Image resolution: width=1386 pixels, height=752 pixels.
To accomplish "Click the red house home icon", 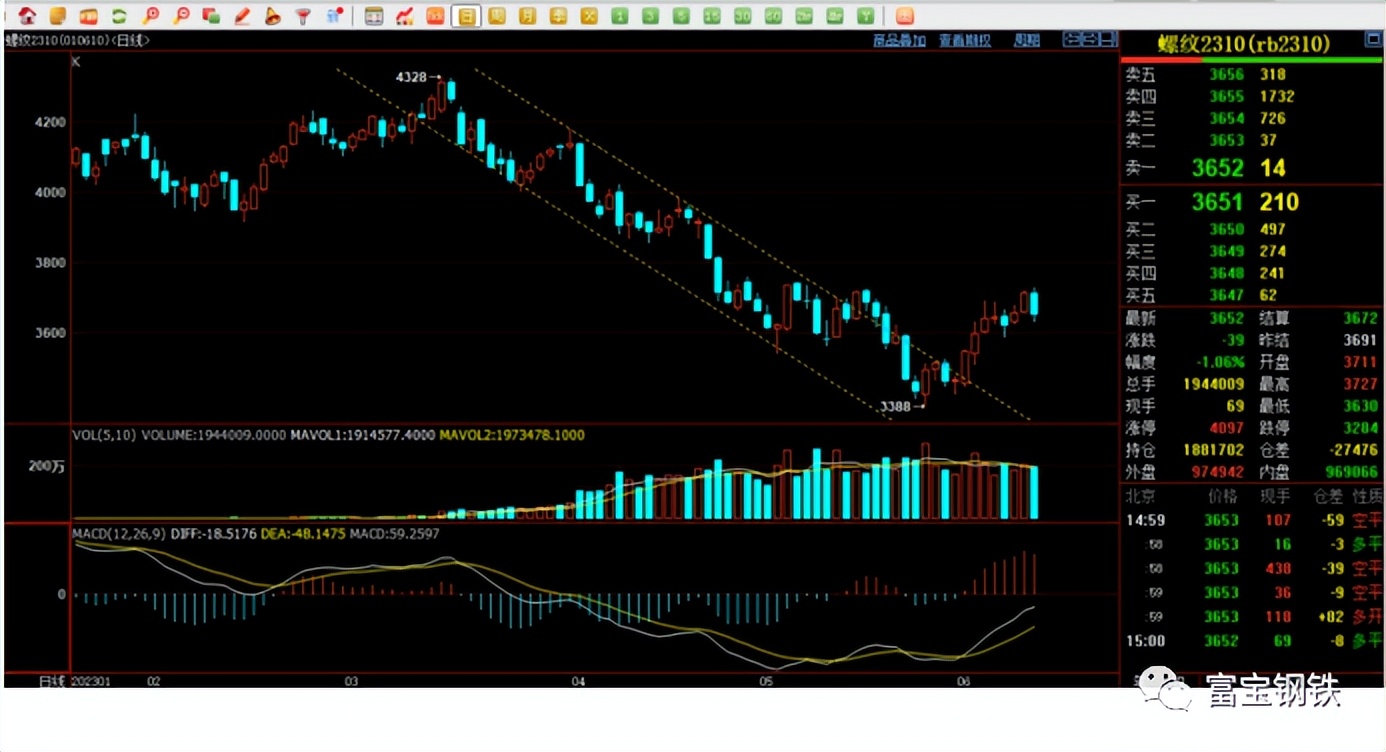I will pyautogui.click(x=28, y=16).
